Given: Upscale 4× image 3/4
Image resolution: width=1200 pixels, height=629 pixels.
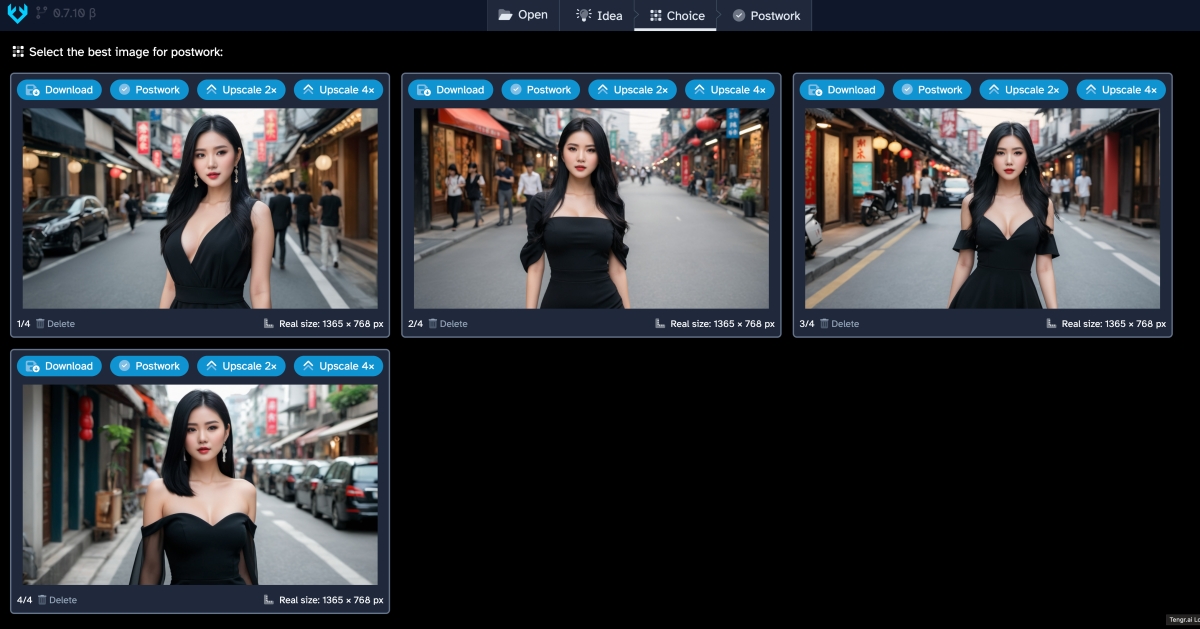Looking at the screenshot, I should point(1121,90).
